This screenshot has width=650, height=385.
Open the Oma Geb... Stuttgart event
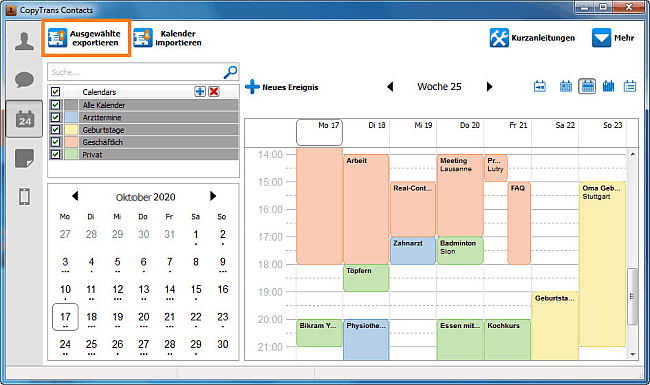602,264
